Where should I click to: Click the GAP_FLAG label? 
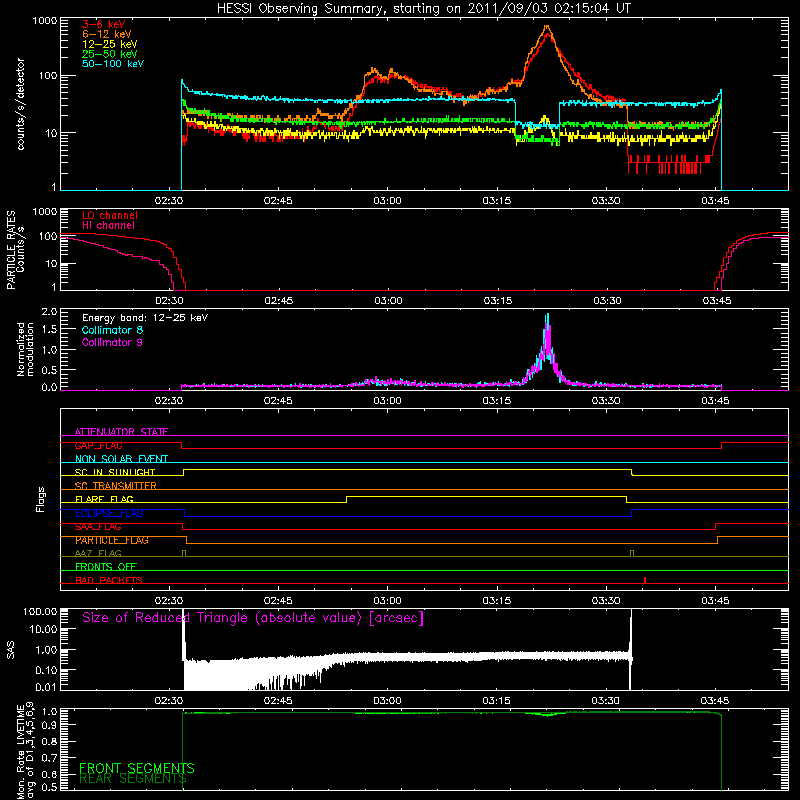click(x=98, y=445)
